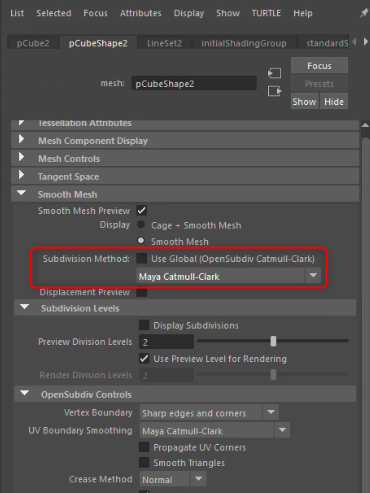Expand the Mesh Controls section
The image size is (370, 493).
(x=185, y=158)
